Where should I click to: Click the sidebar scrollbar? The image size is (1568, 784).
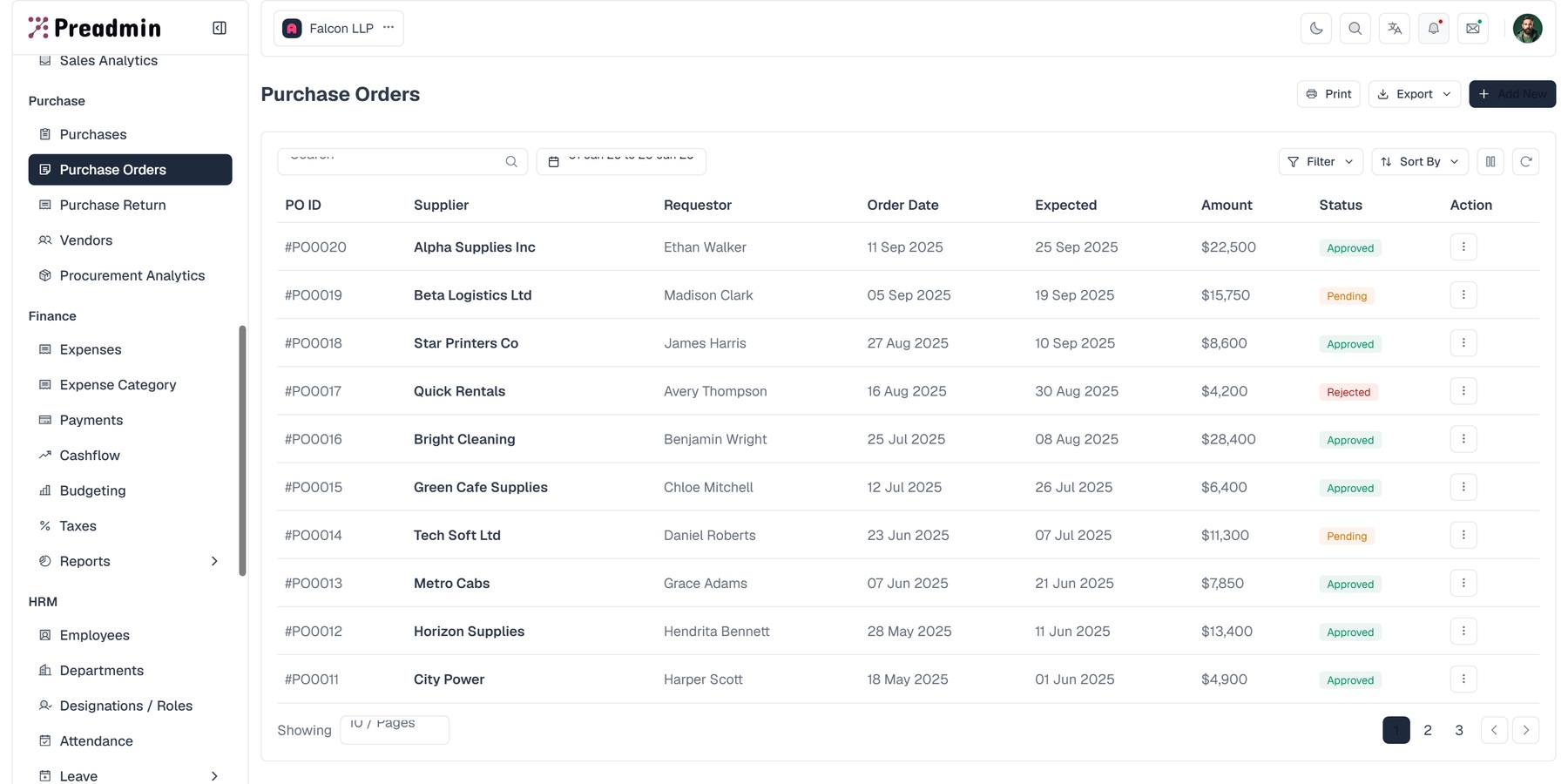242,450
